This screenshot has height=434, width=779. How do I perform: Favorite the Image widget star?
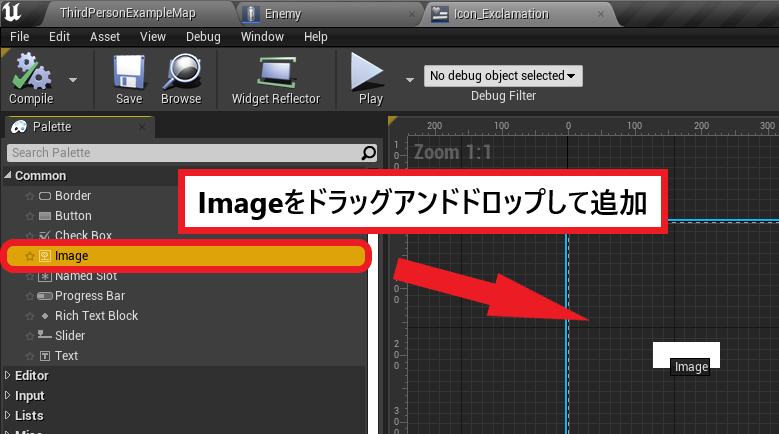29,256
